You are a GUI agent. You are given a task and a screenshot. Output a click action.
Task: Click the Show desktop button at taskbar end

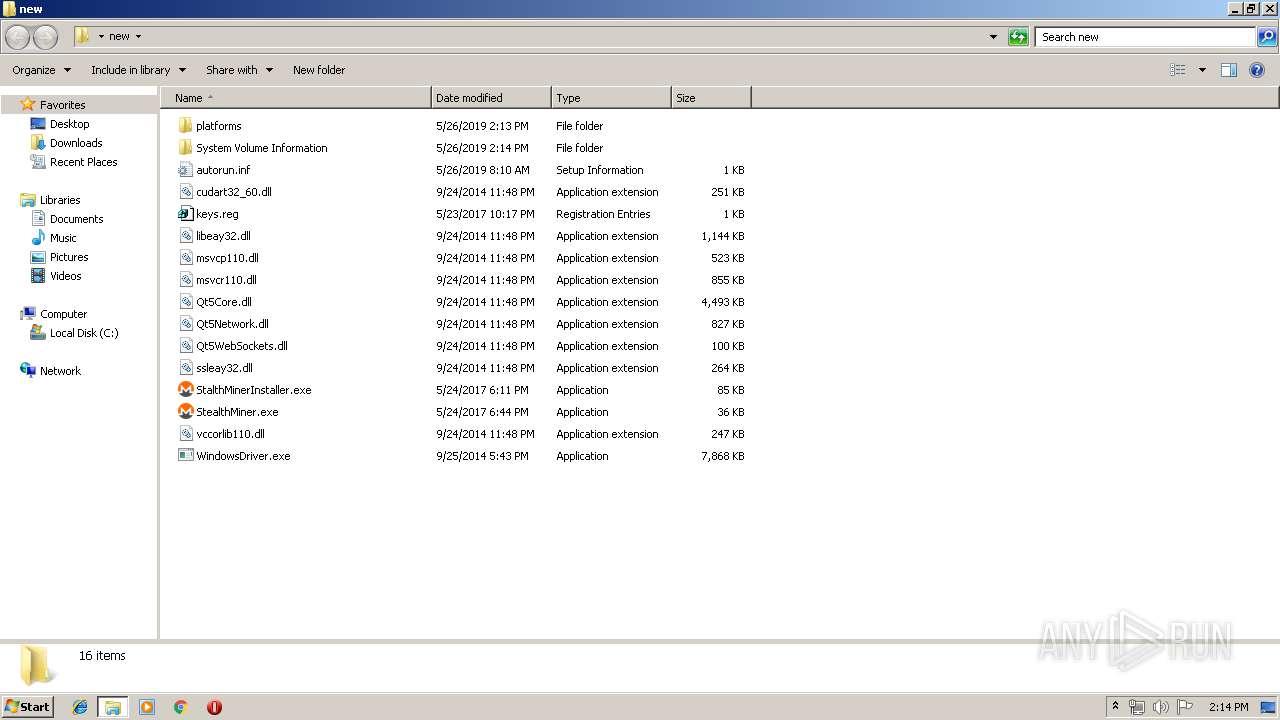pyautogui.click(x=1269, y=707)
